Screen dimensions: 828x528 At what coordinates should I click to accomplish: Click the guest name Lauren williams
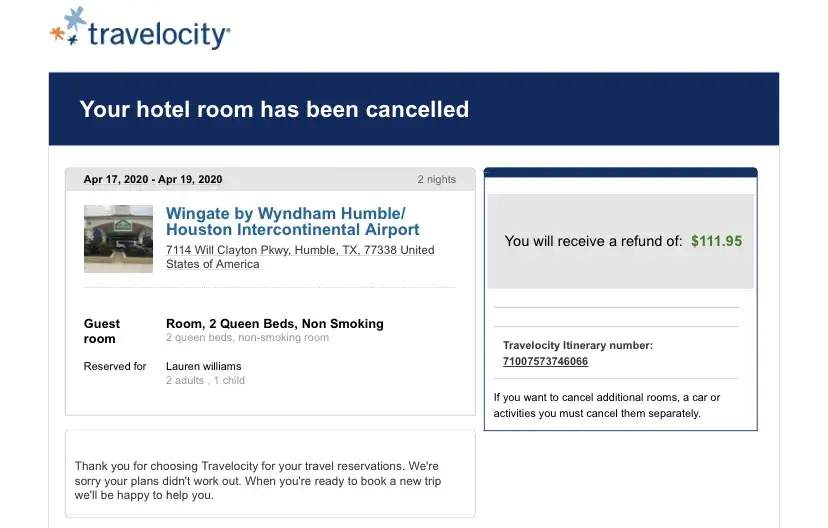pos(204,366)
